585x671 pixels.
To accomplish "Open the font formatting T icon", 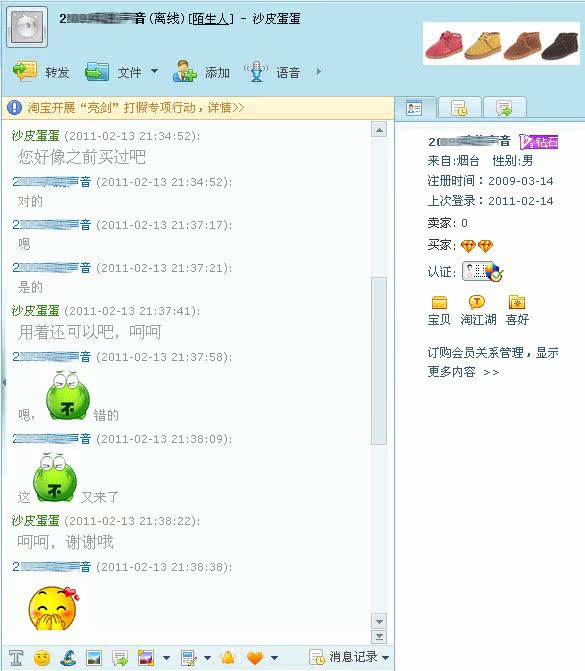I will point(16,658).
